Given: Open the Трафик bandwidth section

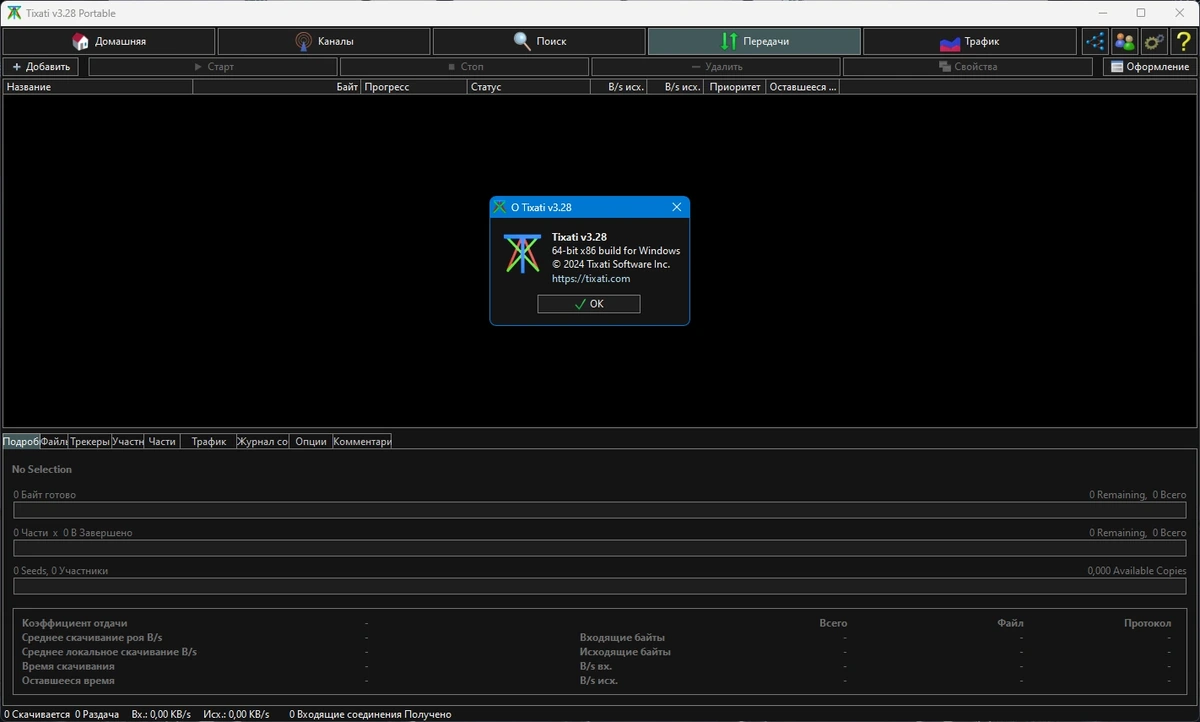Looking at the screenshot, I should point(969,41).
